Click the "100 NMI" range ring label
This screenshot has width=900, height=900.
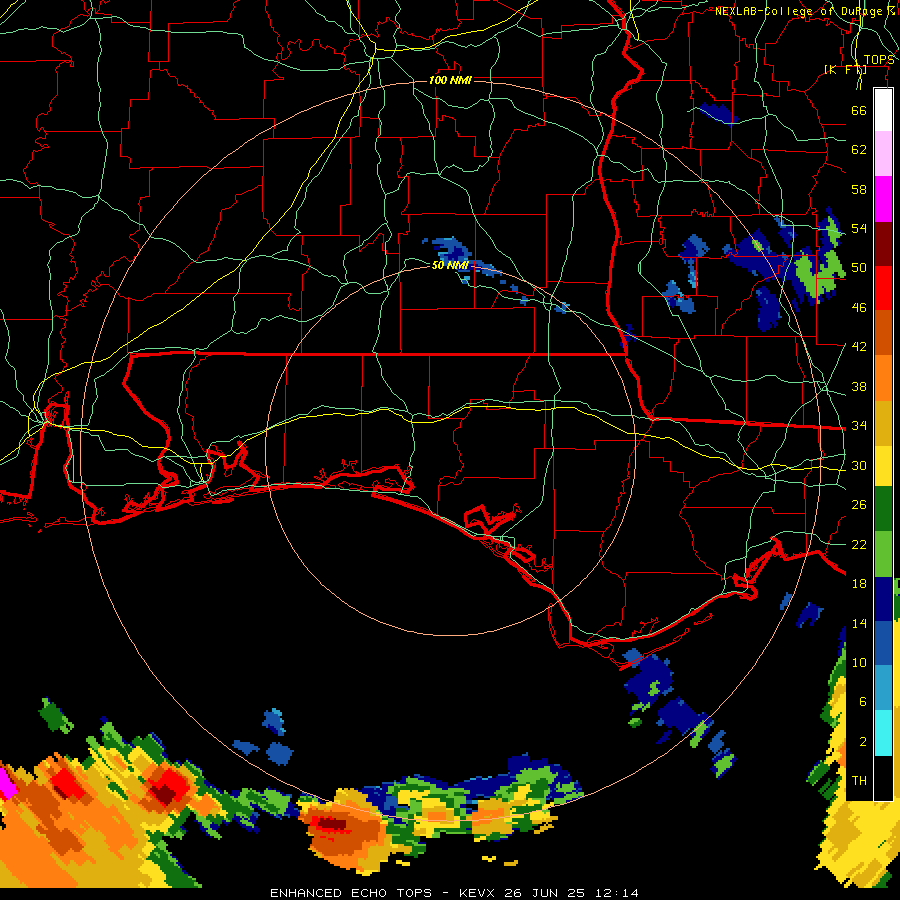(x=450, y=80)
